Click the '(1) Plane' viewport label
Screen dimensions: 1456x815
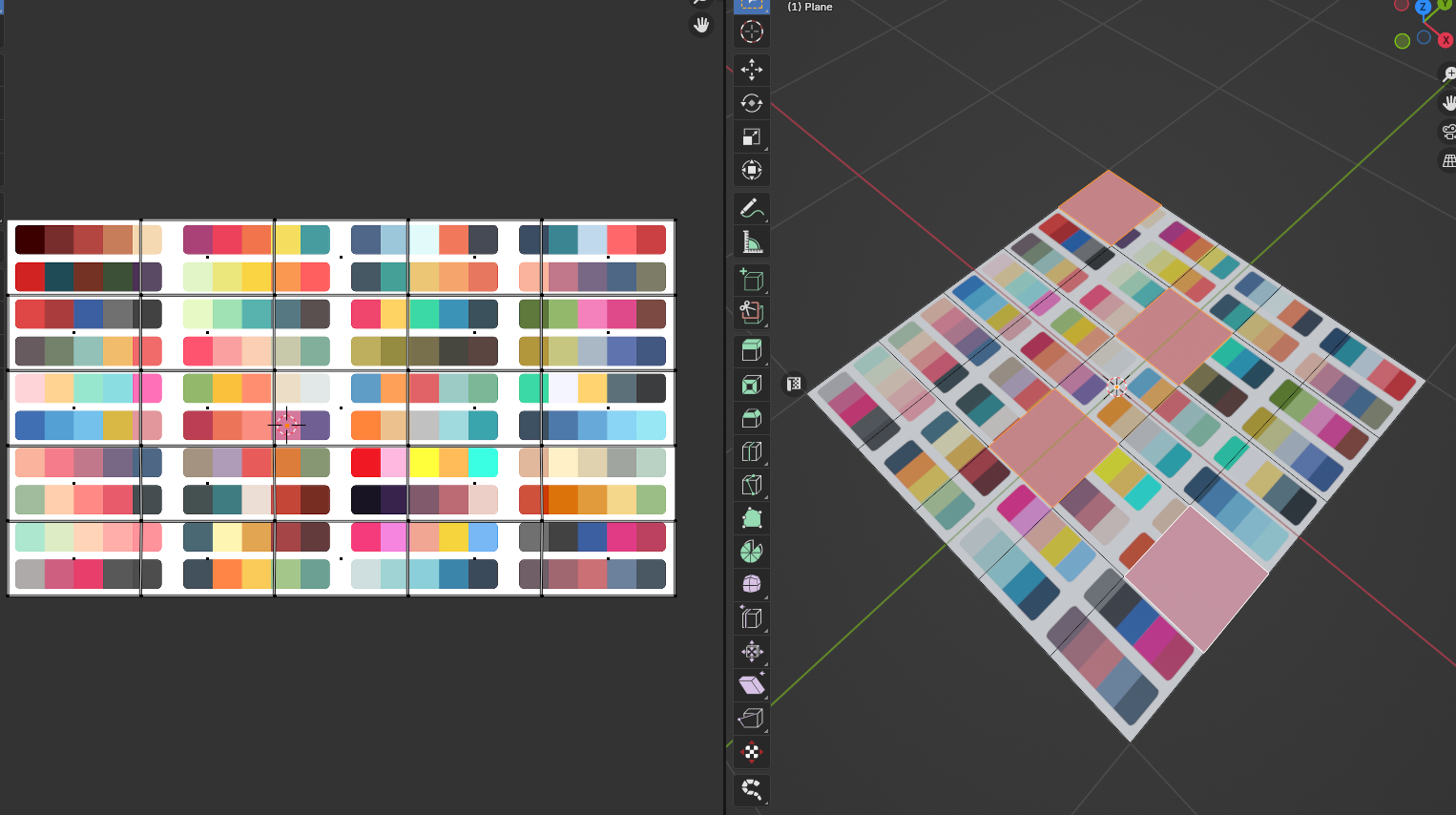pyautogui.click(x=809, y=7)
